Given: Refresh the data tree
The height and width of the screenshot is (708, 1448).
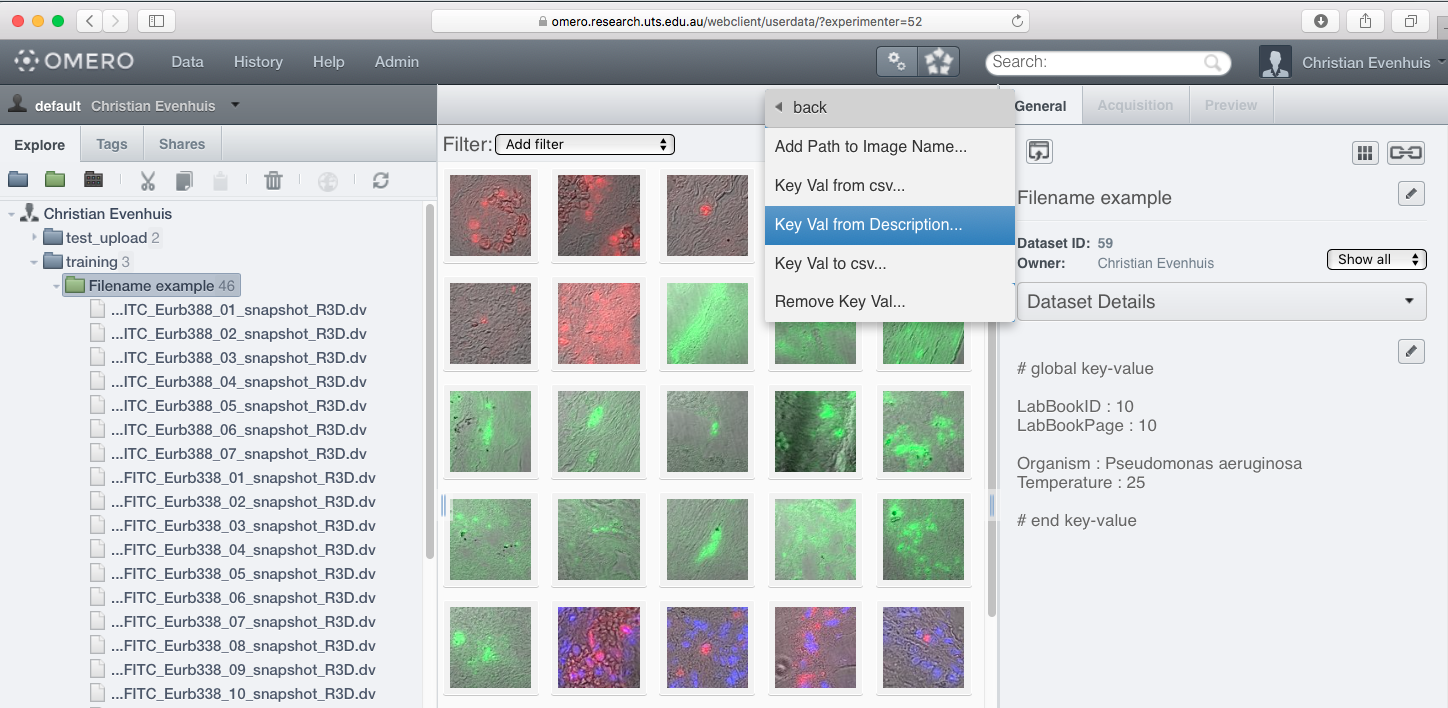Looking at the screenshot, I should click(380, 181).
